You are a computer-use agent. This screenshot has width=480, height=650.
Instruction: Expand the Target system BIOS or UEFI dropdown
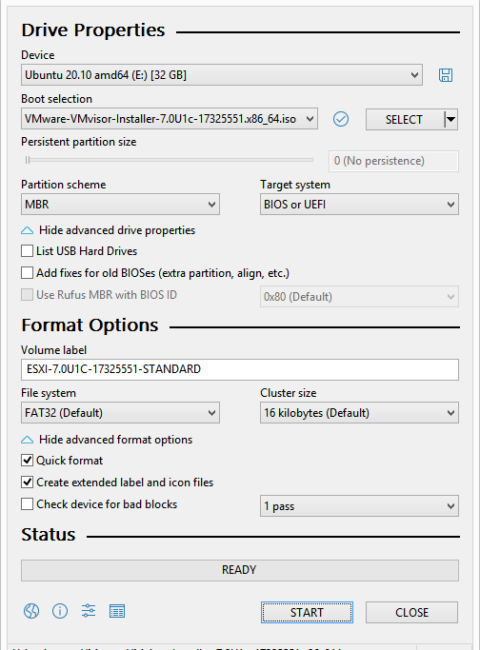[359, 204]
